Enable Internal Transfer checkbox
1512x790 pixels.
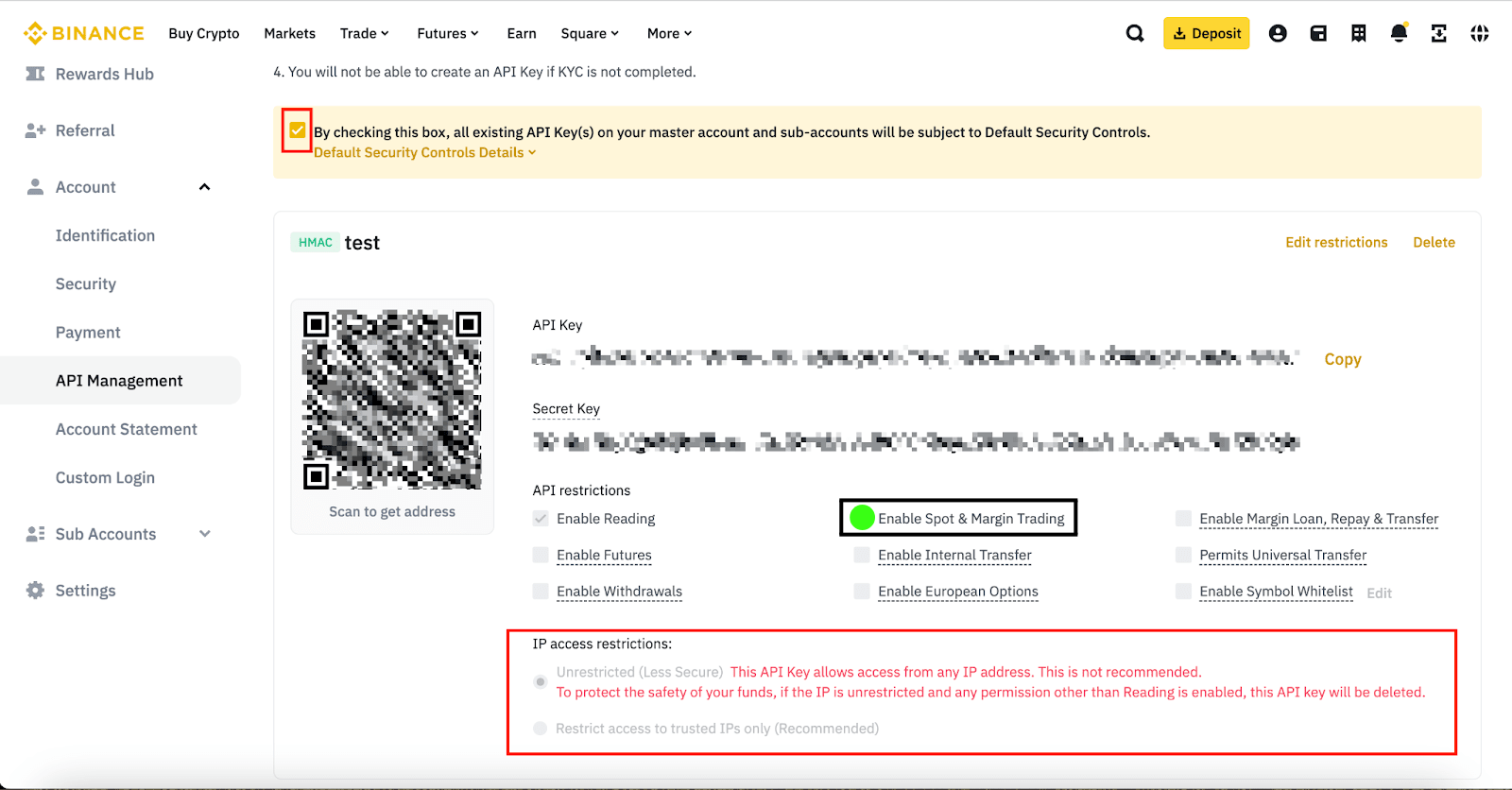click(x=862, y=555)
